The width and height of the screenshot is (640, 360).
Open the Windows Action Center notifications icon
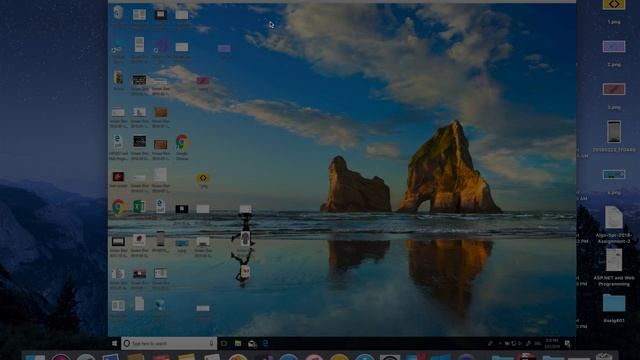coord(567,344)
